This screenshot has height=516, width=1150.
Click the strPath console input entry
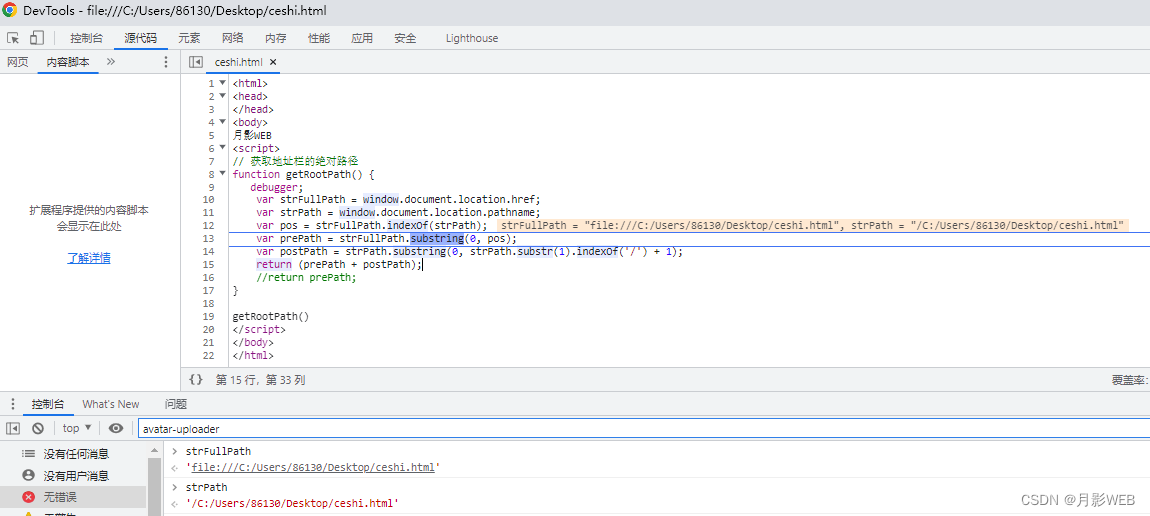point(206,487)
